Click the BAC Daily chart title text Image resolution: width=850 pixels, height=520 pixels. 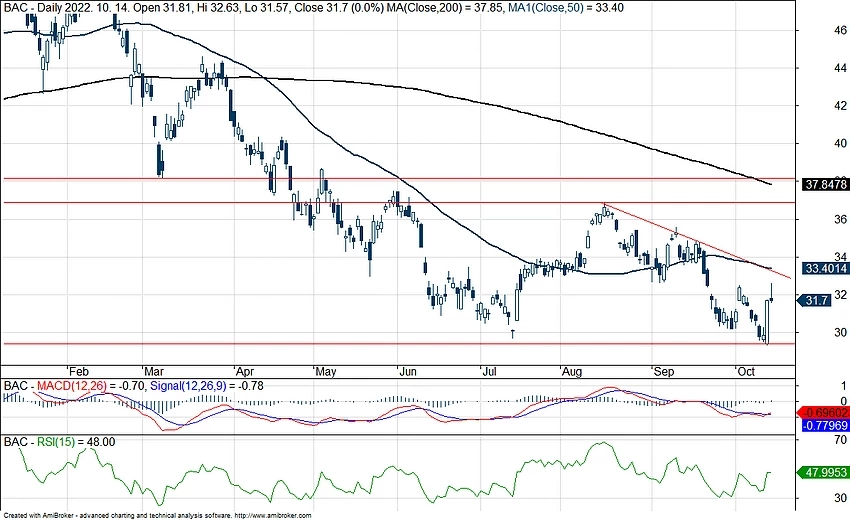194,8
